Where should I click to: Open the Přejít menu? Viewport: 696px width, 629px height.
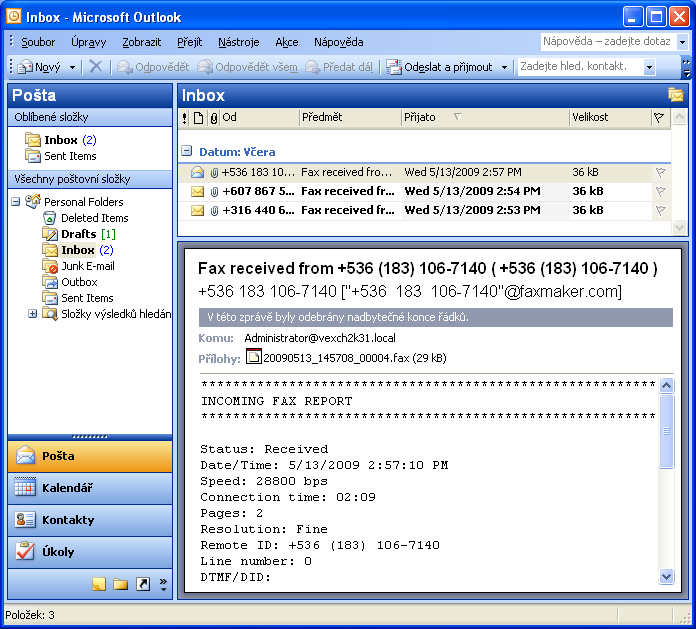coord(190,42)
